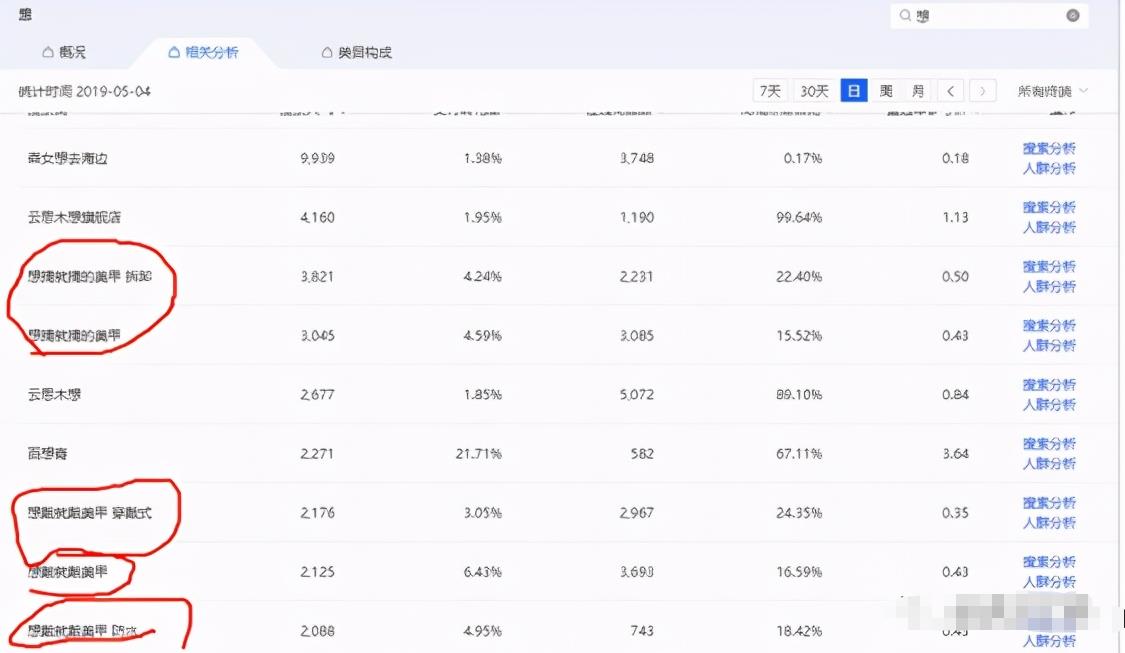The width and height of the screenshot is (1125, 653).
Task: Open 搜索分析 for the 2,677 row
Action: [x=1049, y=385]
